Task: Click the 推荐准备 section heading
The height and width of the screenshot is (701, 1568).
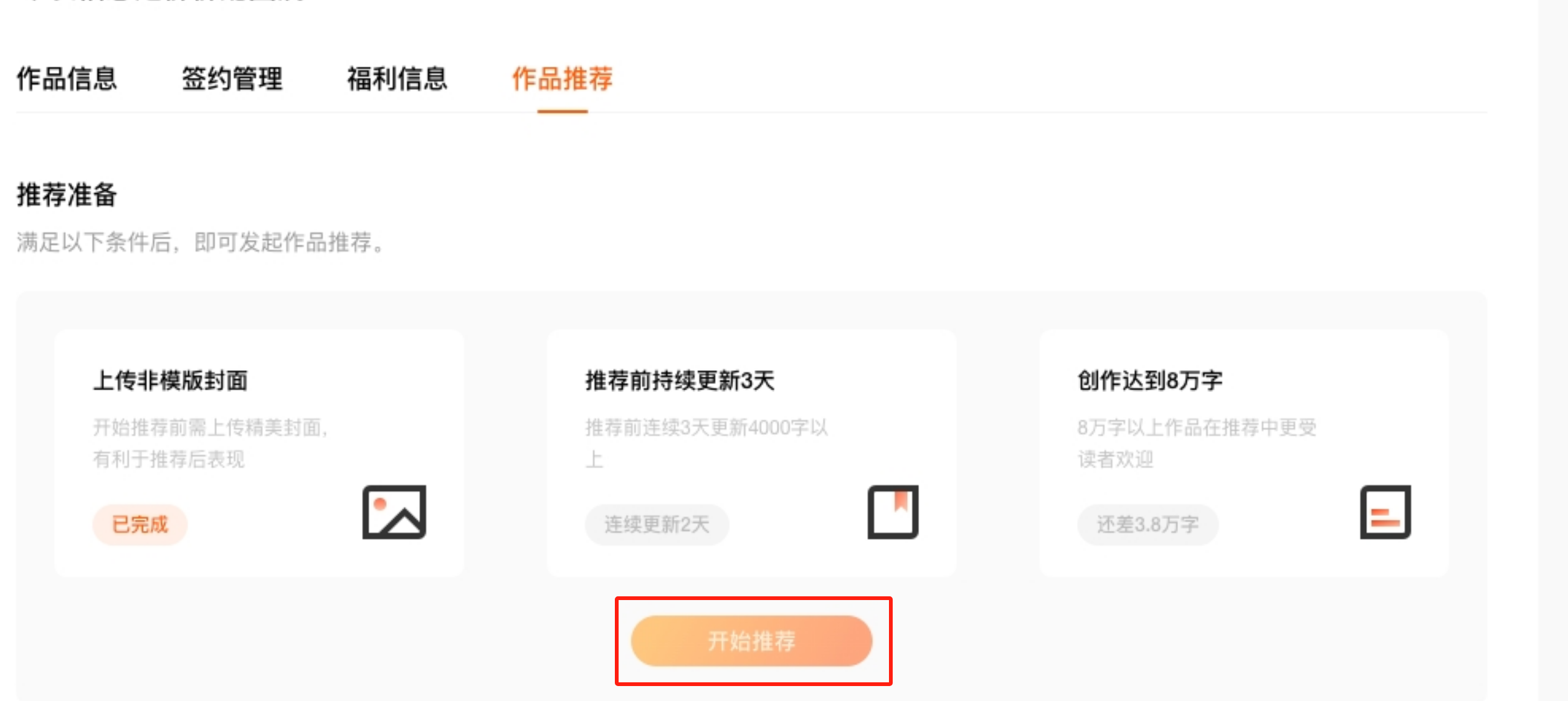Action: 67,194
